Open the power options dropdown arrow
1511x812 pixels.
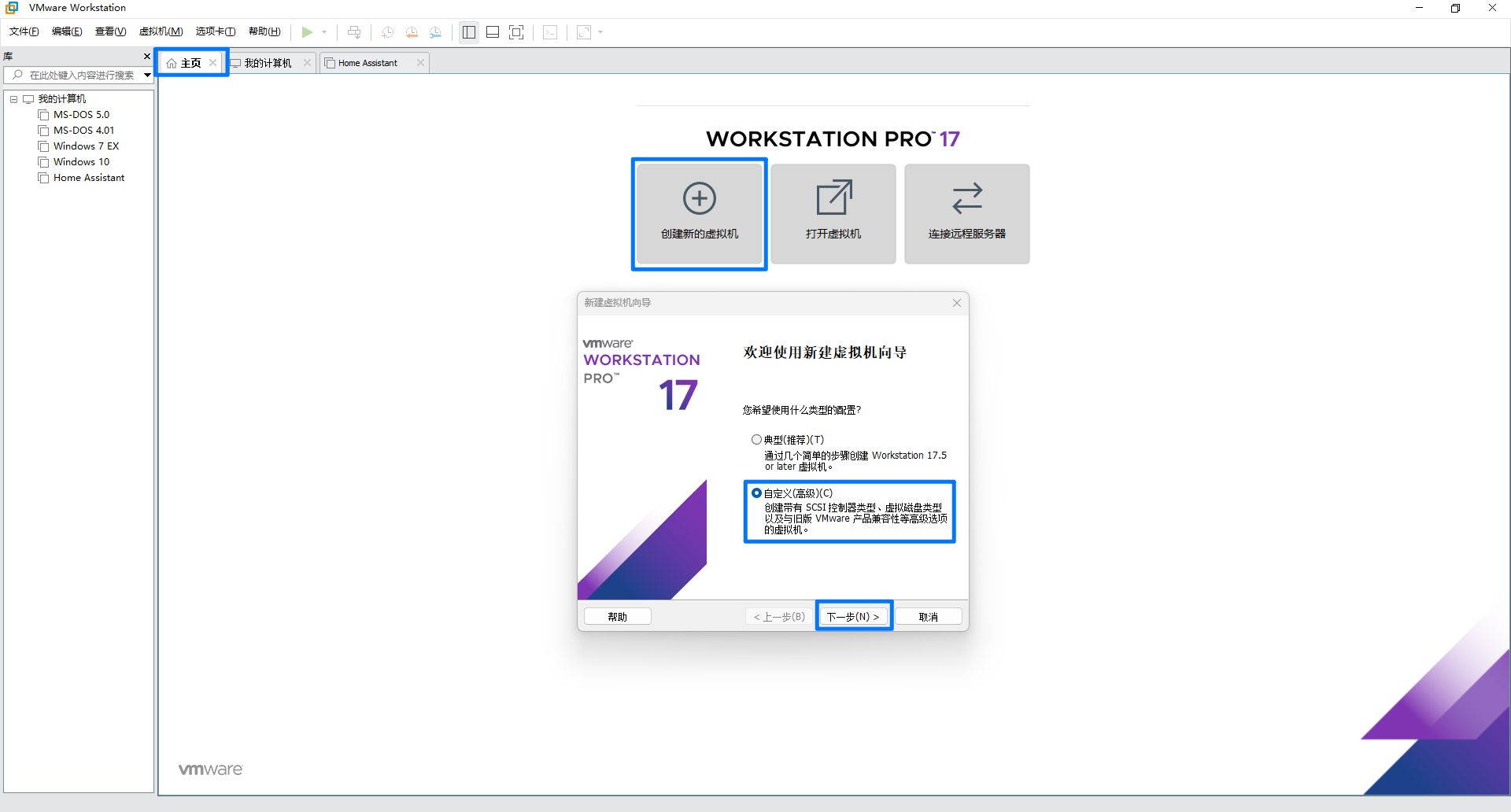325,32
